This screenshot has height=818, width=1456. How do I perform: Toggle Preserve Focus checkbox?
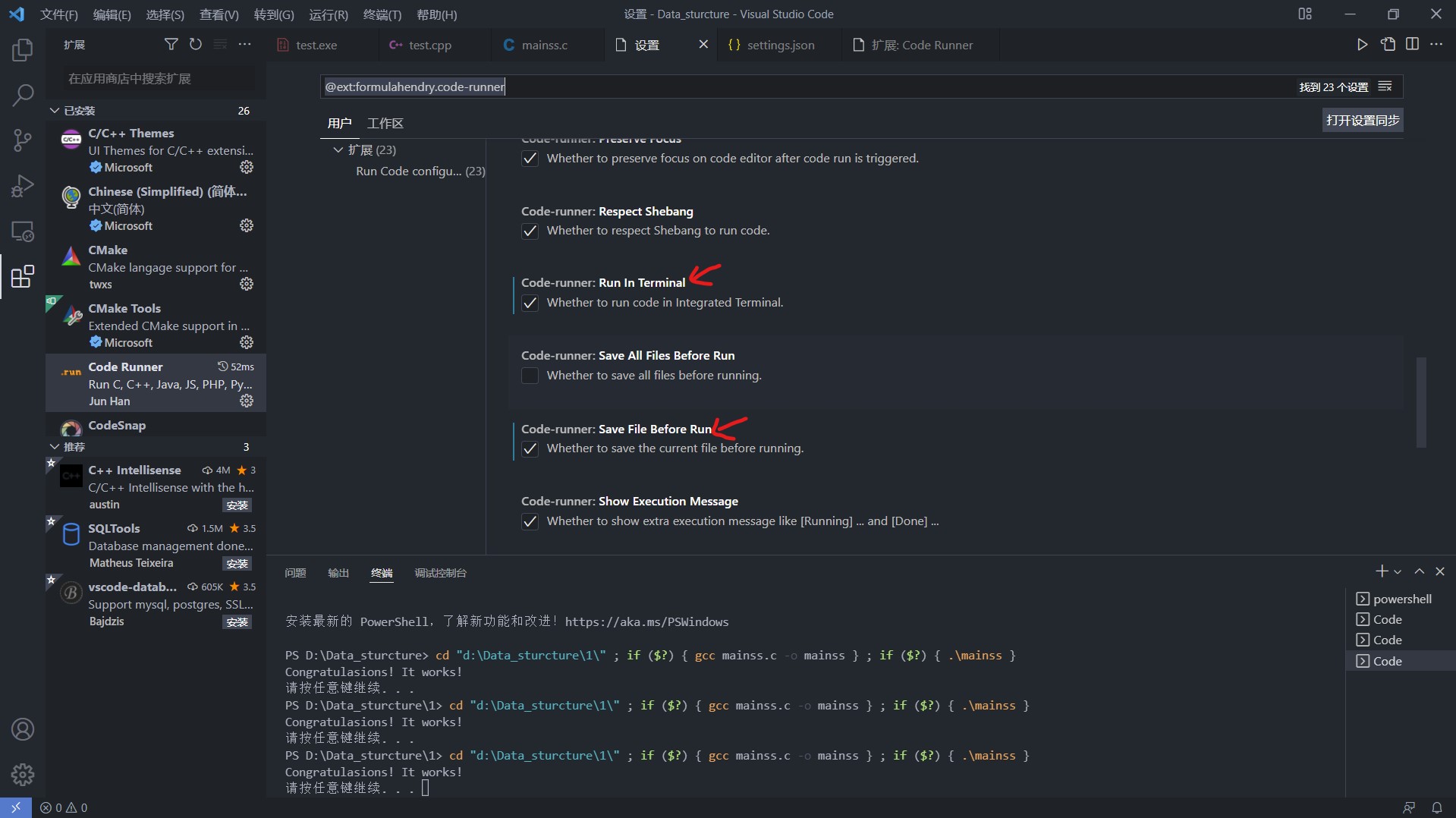click(530, 159)
